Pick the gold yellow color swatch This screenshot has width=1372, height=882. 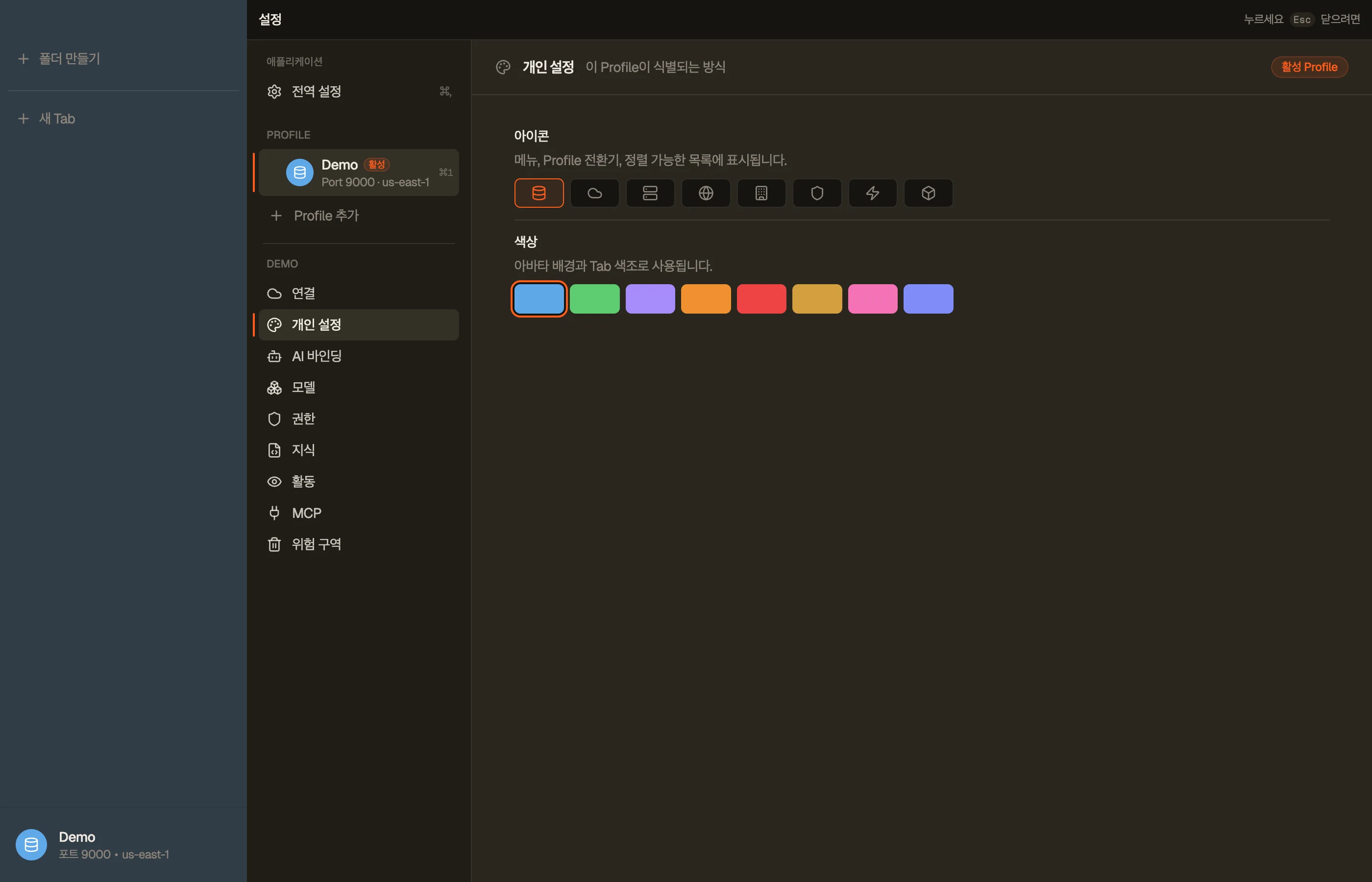[816, 298]
